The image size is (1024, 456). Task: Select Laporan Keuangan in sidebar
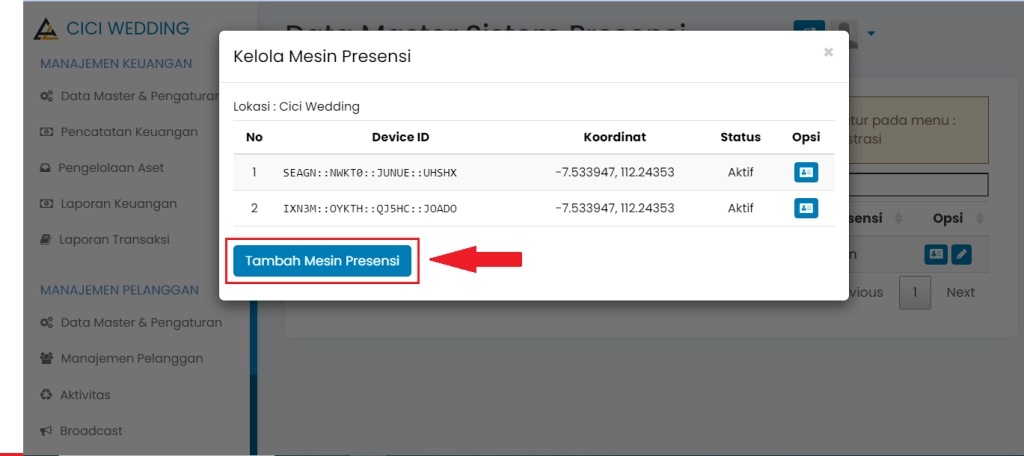pos(117,204)
